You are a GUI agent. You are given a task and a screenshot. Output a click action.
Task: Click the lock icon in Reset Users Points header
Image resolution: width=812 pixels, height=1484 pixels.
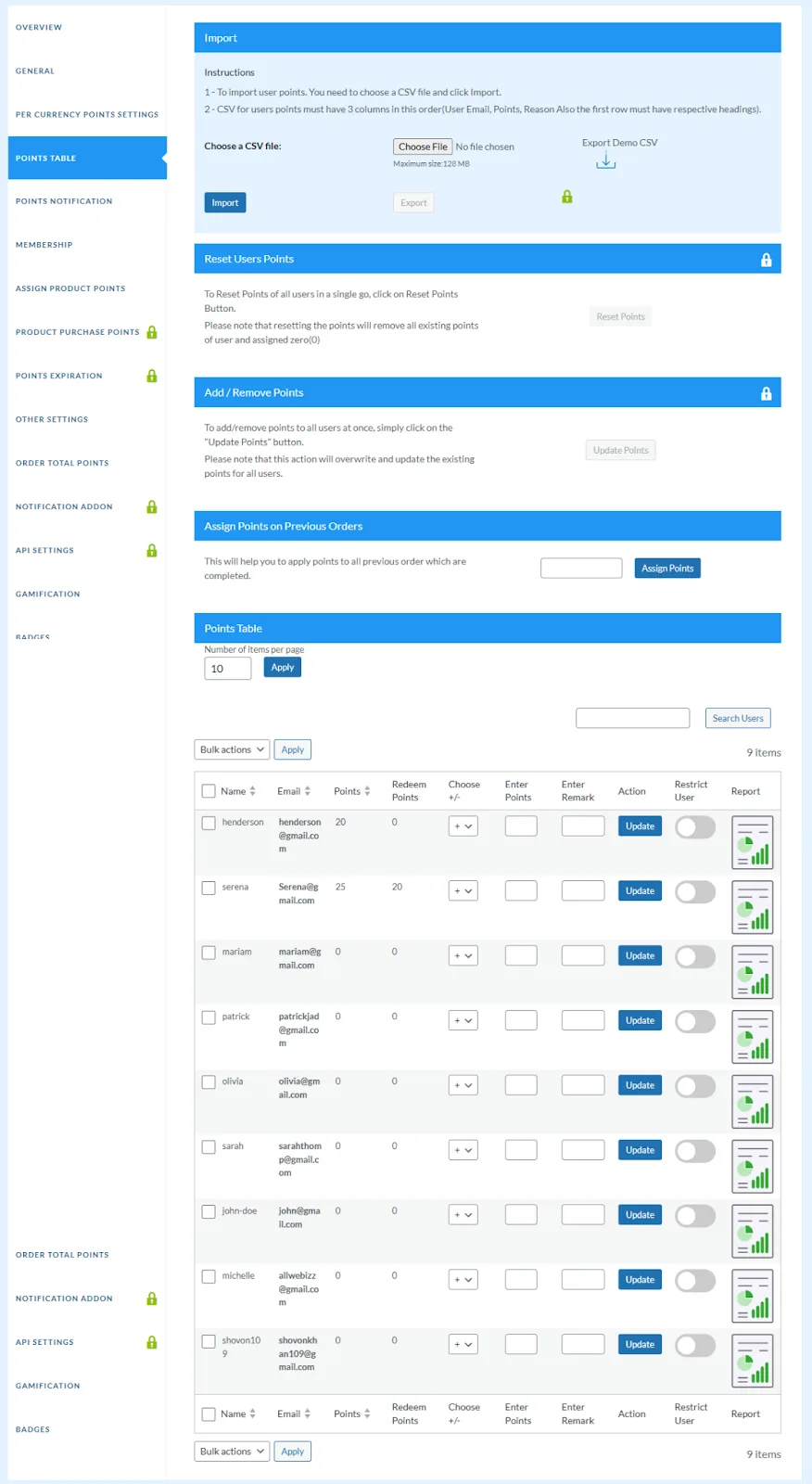(767, 260)
